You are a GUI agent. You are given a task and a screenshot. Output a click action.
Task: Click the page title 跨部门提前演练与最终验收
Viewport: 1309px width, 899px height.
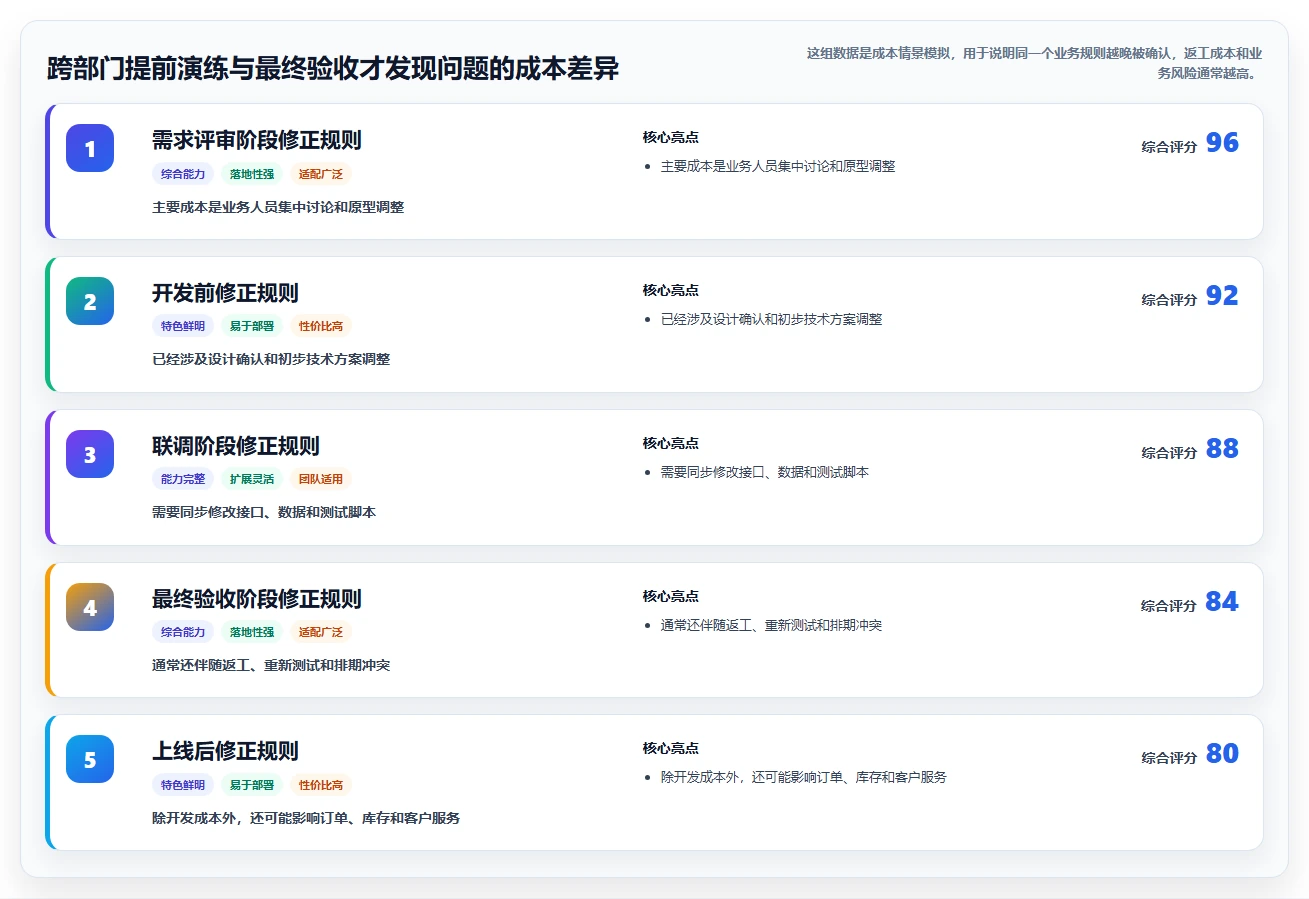333,69
